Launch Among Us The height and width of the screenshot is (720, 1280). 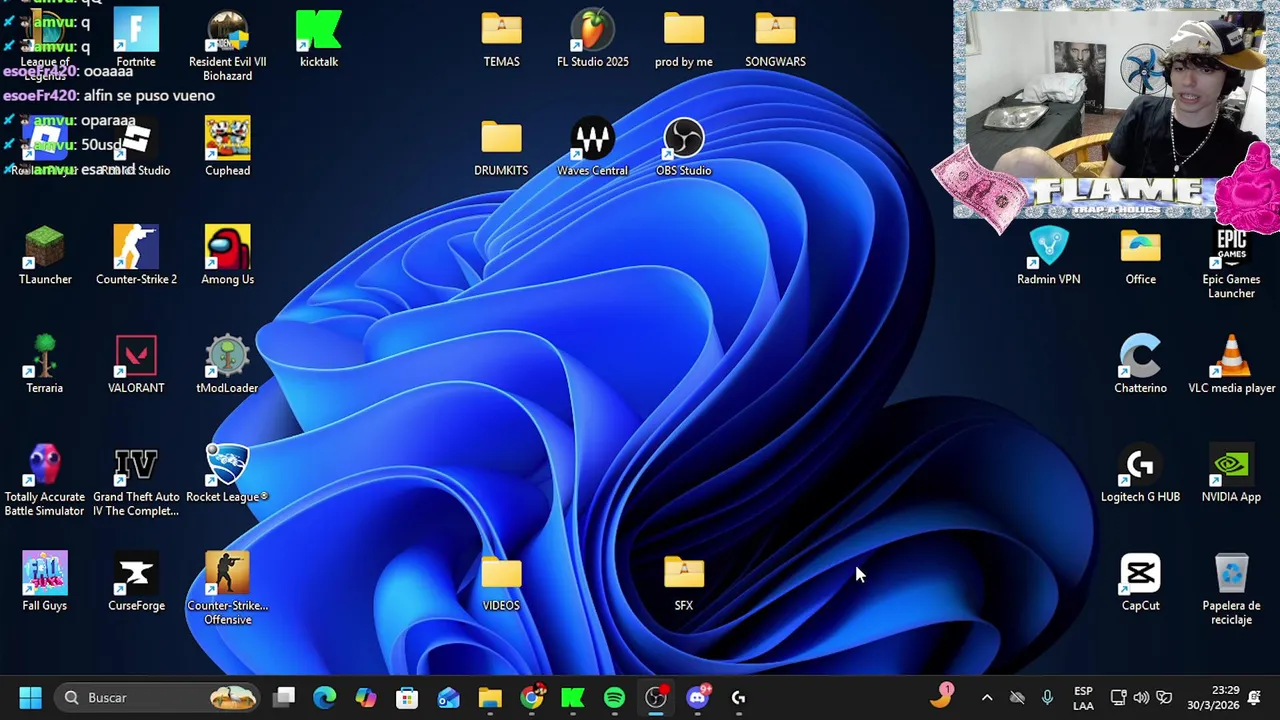pyautogui.click(x=227, y=255)
